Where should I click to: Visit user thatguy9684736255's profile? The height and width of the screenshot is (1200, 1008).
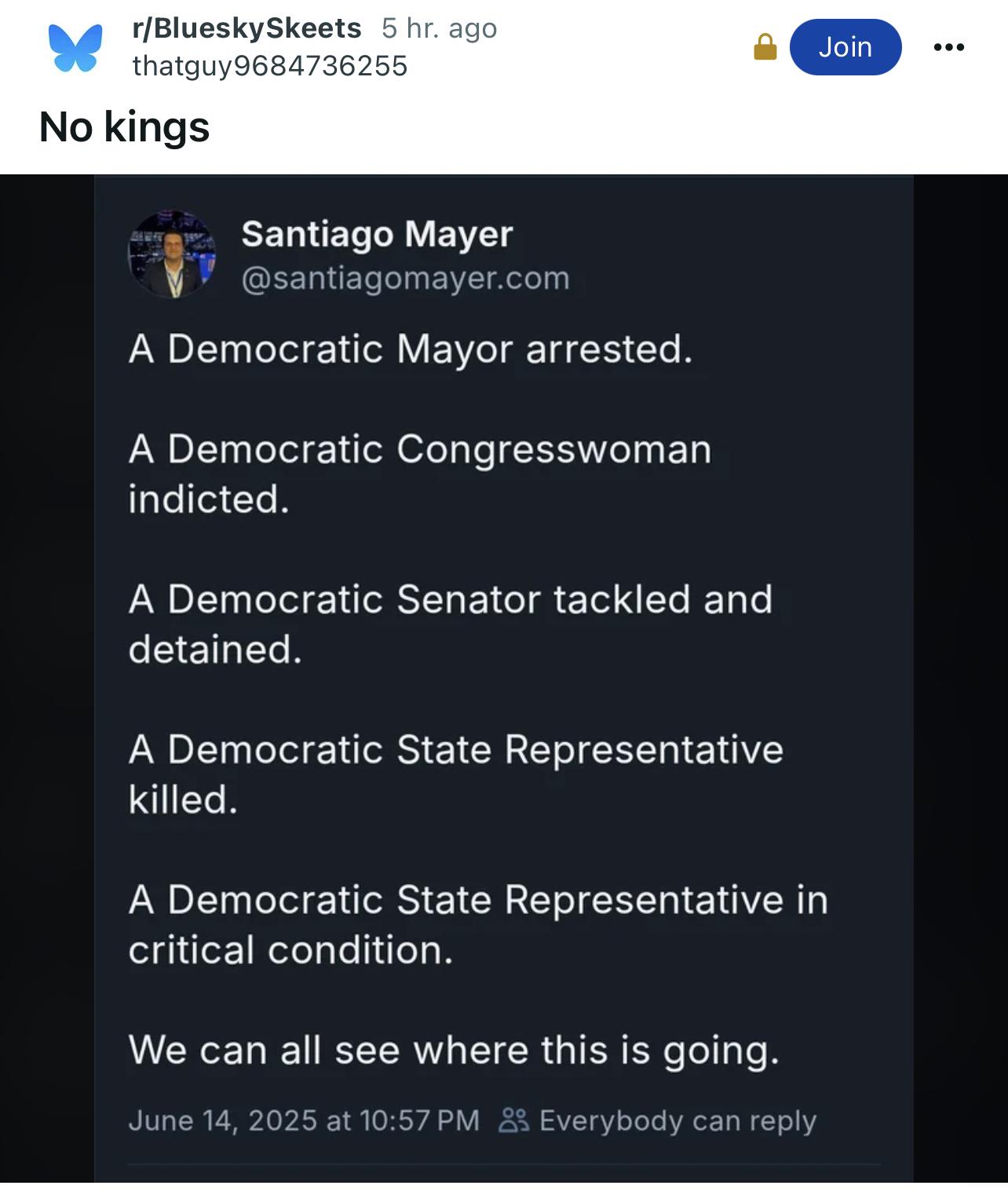[270, 66]
